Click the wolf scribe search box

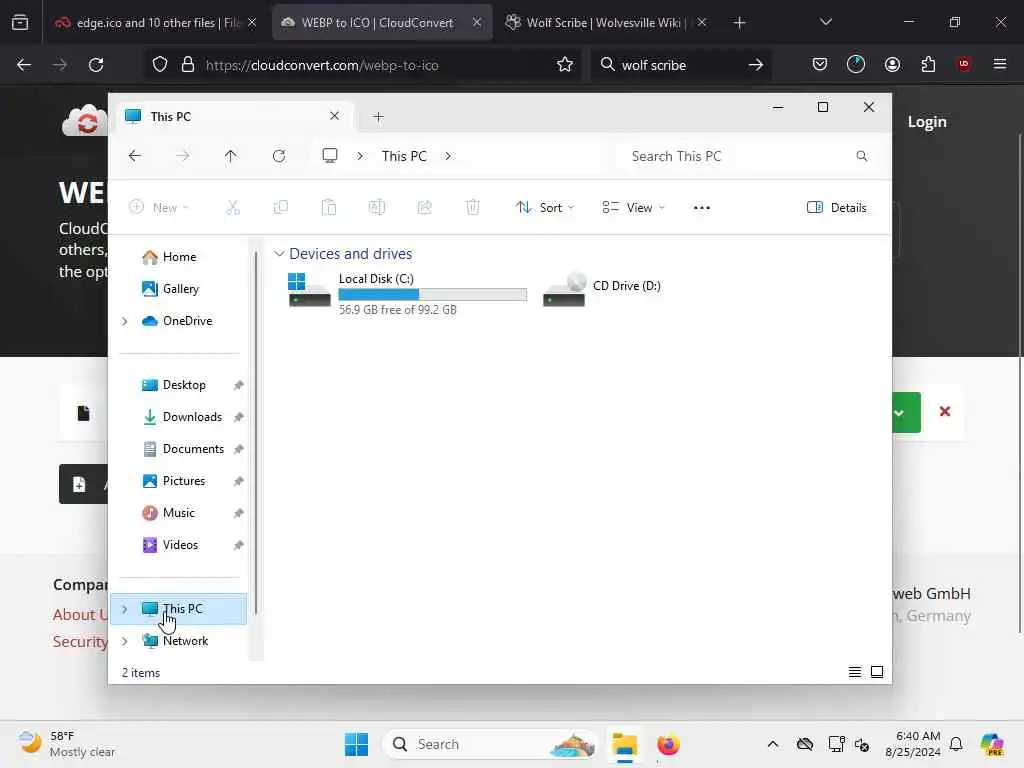(x=679, y=65)
